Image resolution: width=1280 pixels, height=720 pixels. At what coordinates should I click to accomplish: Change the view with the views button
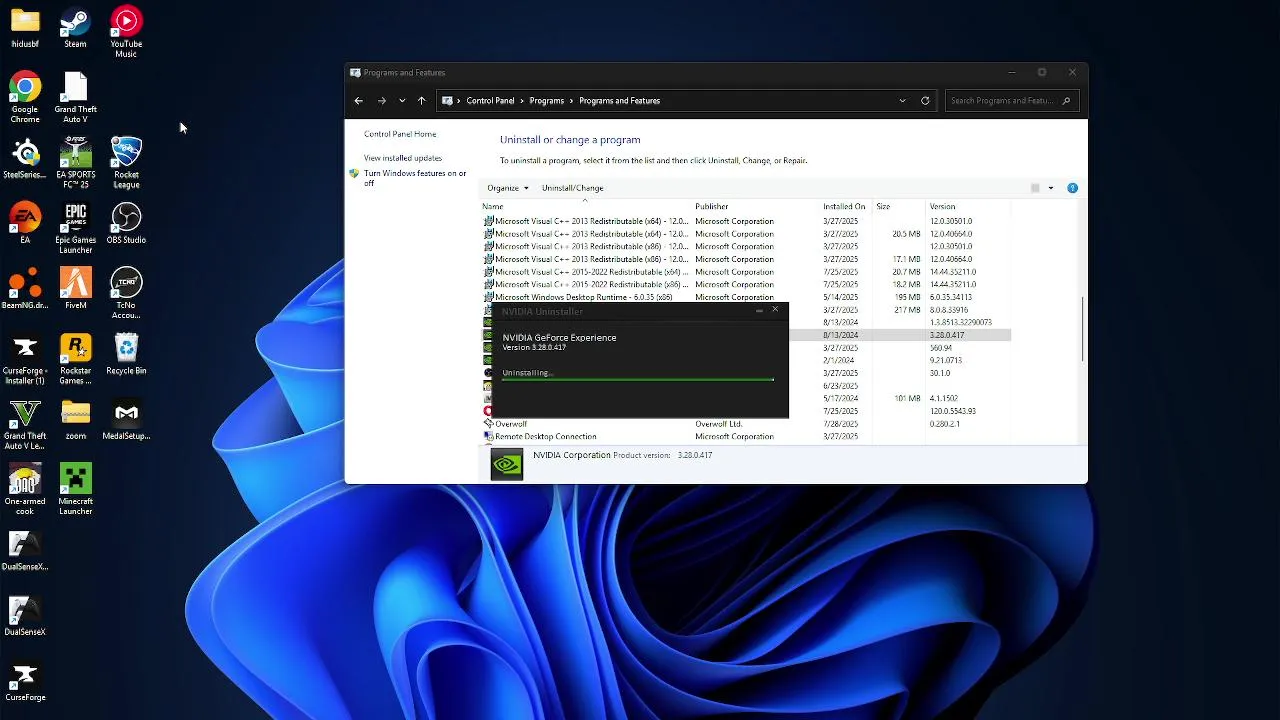click(1035, 188)
